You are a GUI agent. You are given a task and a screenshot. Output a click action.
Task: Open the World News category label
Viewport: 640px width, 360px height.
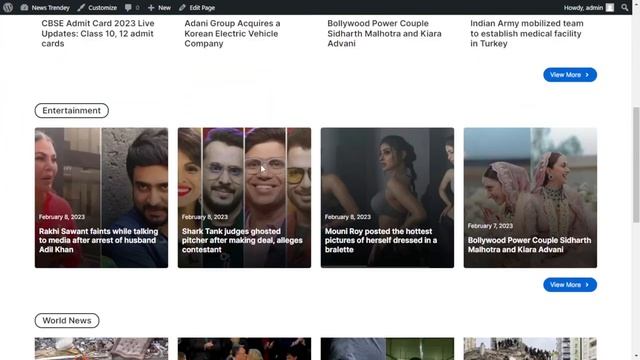click(67, 320)
